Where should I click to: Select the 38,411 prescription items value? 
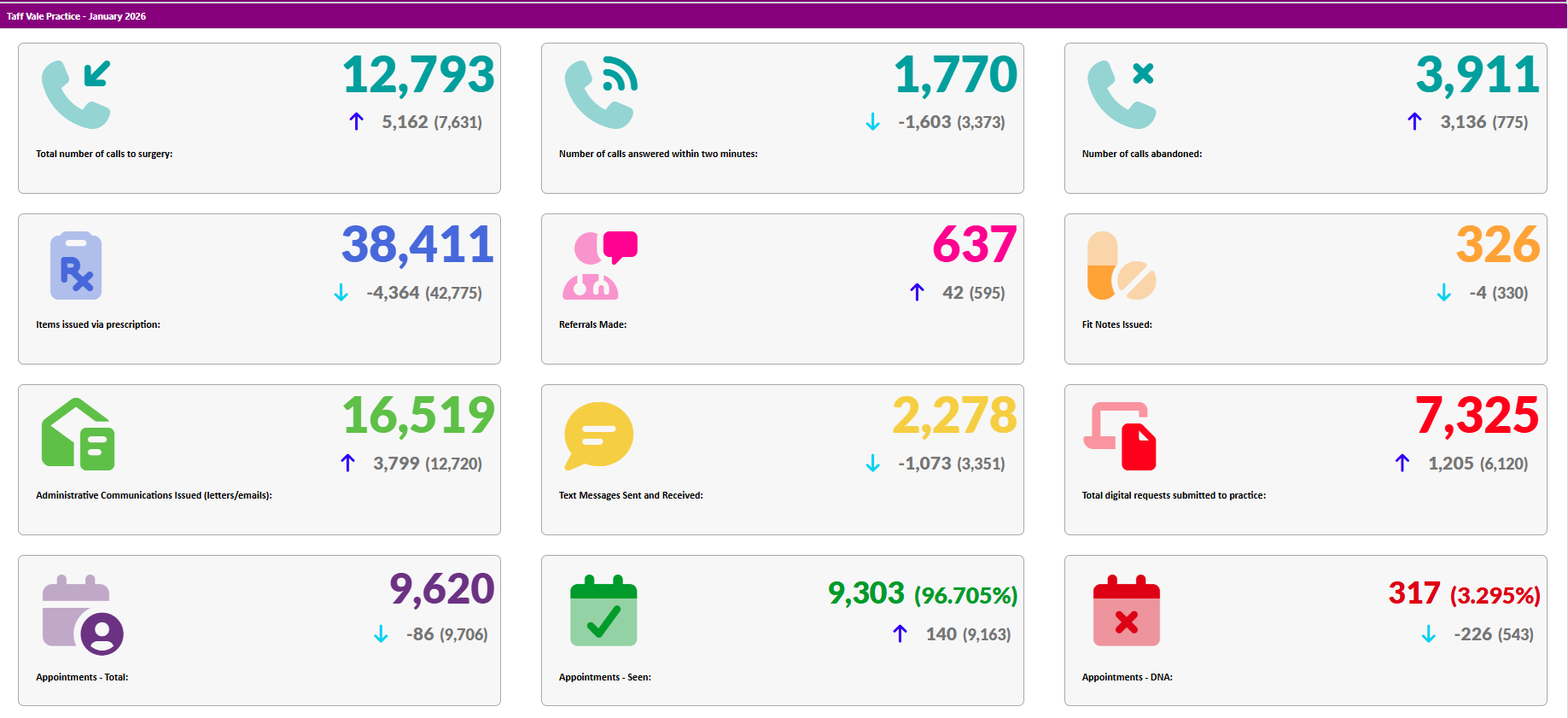(x=417, y=245)
